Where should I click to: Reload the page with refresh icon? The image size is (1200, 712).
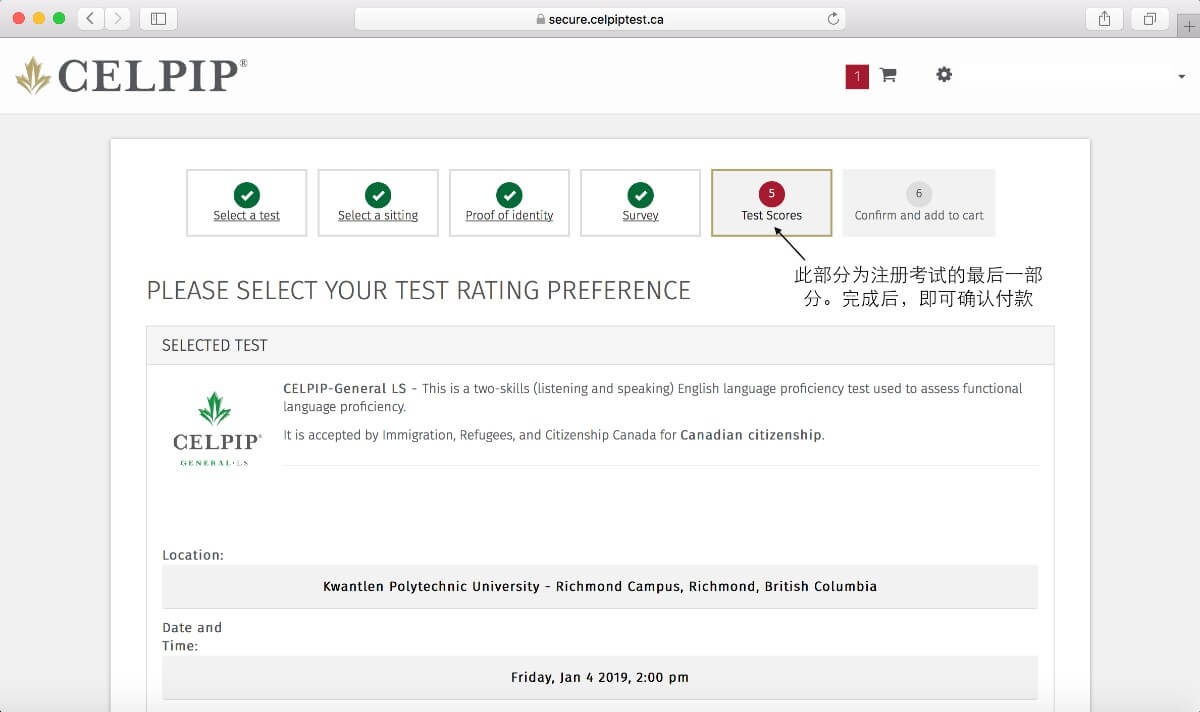click(833, 18)
